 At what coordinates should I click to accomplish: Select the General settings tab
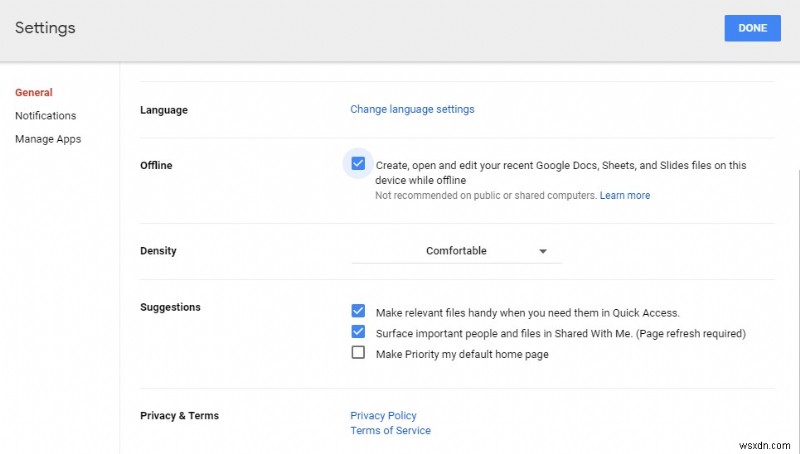(34, 92)
